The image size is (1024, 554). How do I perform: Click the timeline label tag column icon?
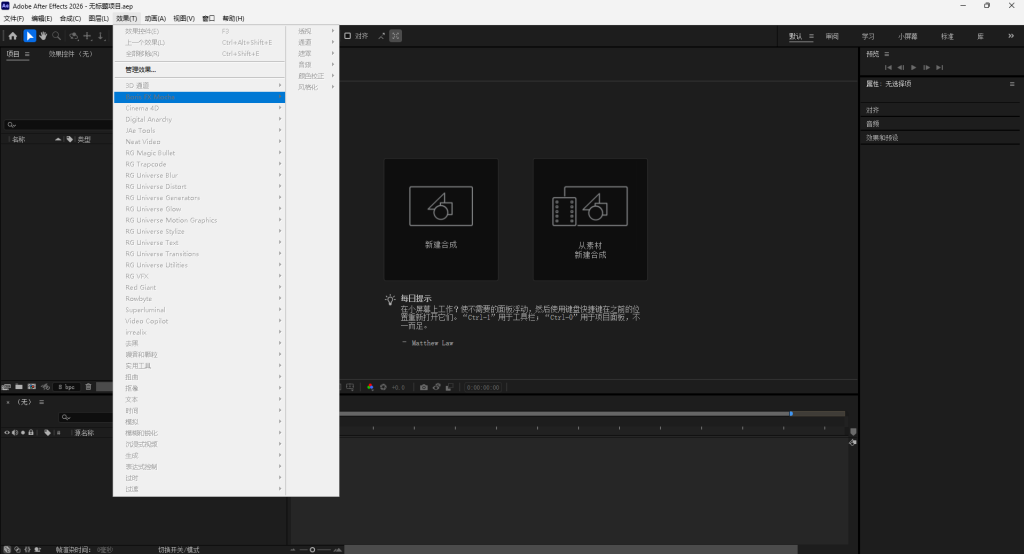(x=47, y=432)
